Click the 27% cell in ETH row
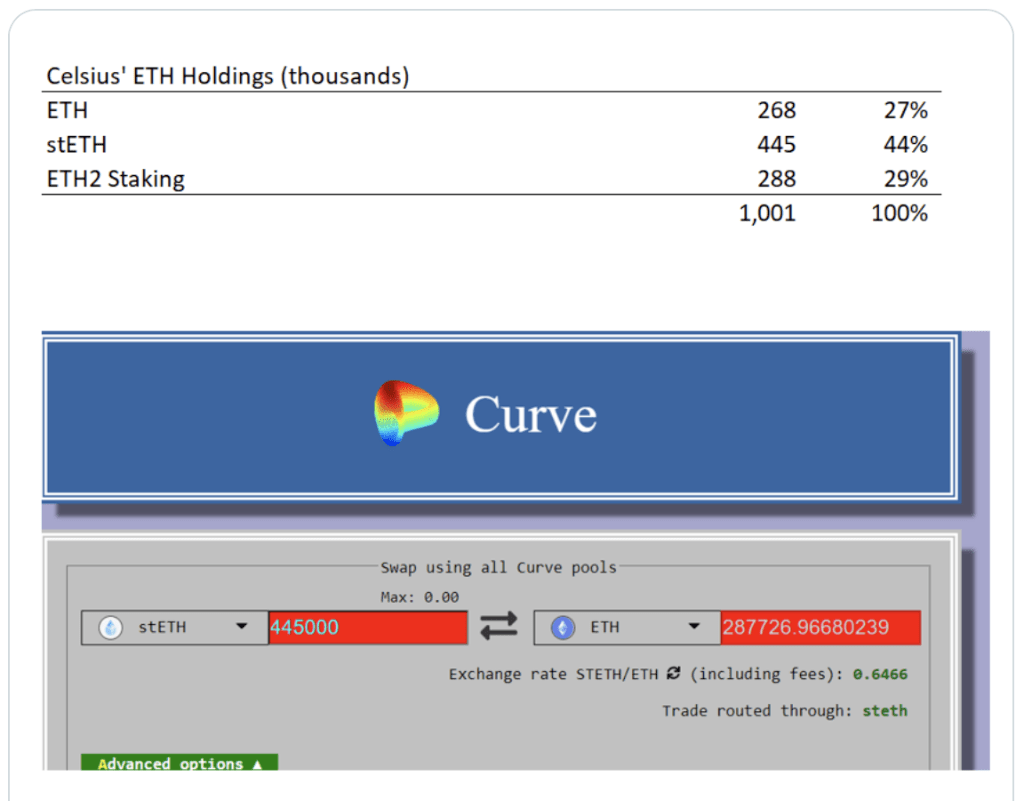Viewport: 1024px width, 801px height. 905,111
